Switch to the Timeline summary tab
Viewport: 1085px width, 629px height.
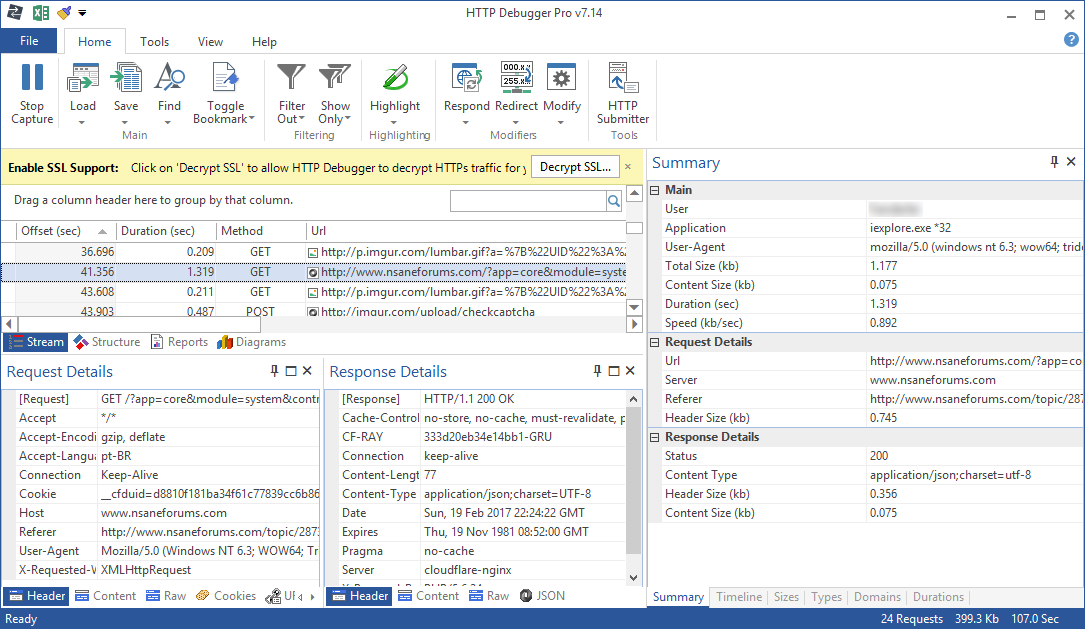[x=738, y=596]
